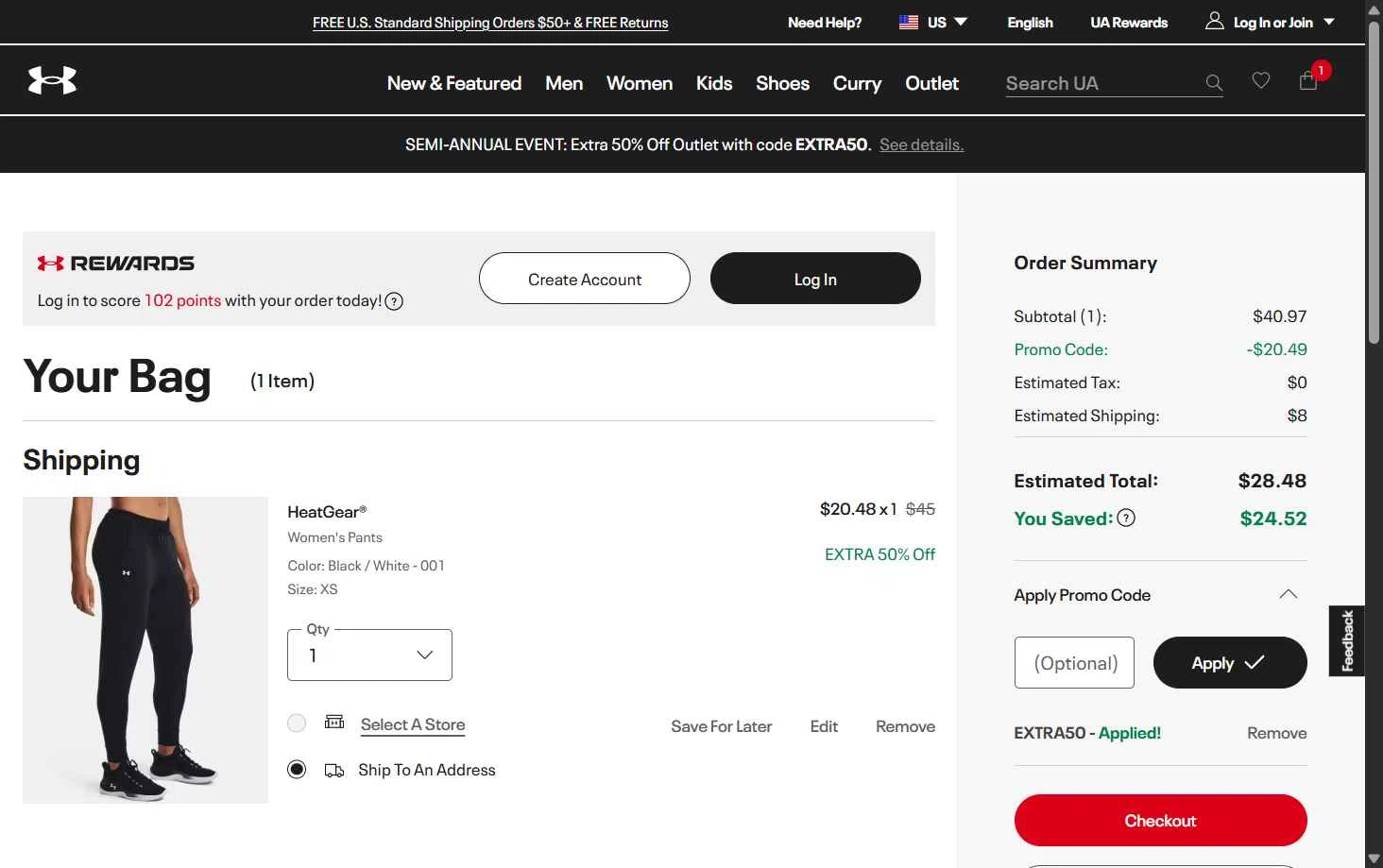Remove the HeatGear pants from bag
Viewport: 1383px width, 868px height.
905,726
